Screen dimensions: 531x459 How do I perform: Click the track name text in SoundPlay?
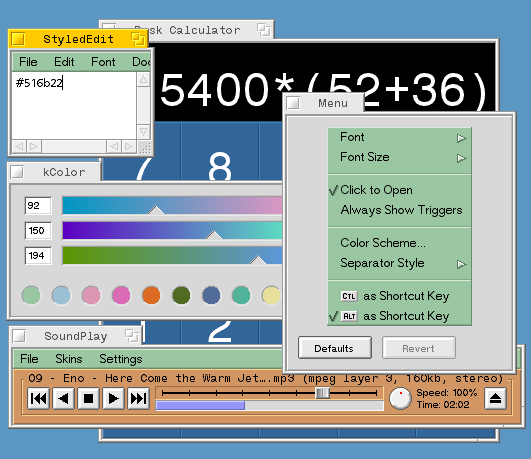coord(266,378)
